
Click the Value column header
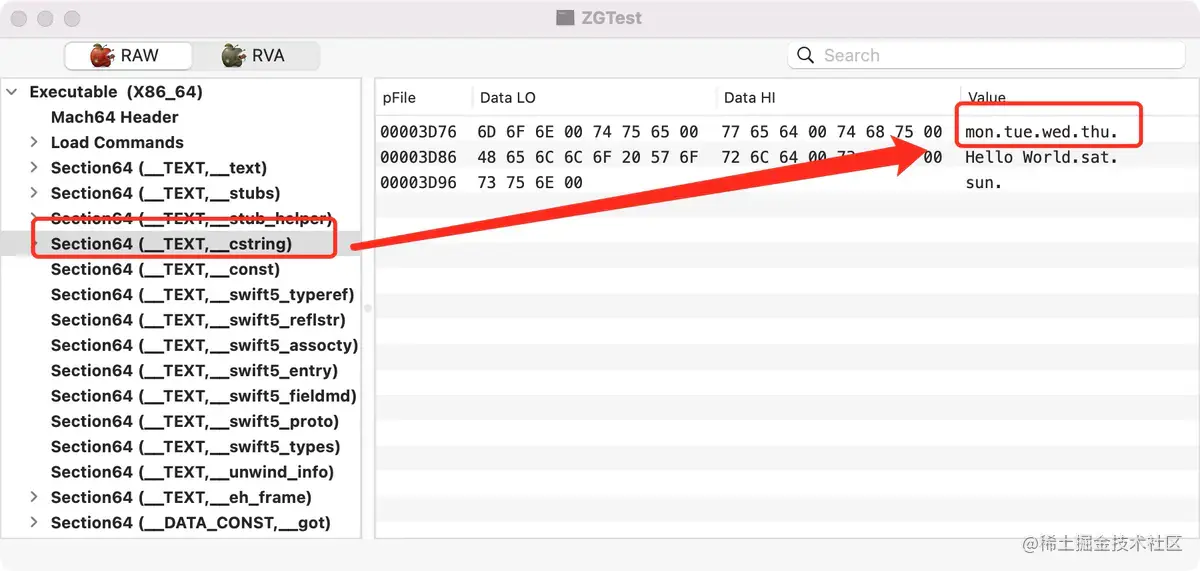987,98
